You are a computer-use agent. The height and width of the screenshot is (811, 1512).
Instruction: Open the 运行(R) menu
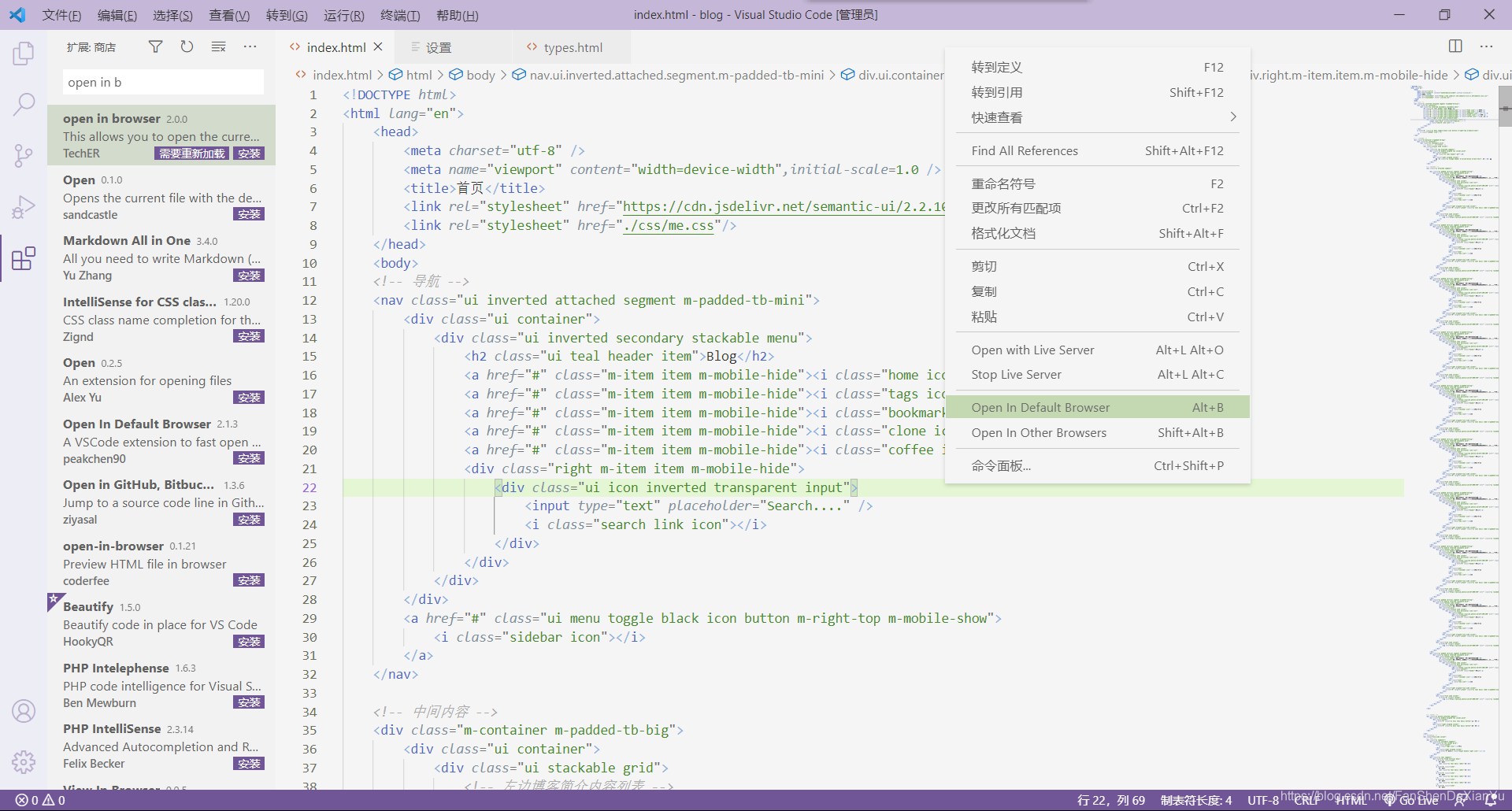[x=343, y=15]
